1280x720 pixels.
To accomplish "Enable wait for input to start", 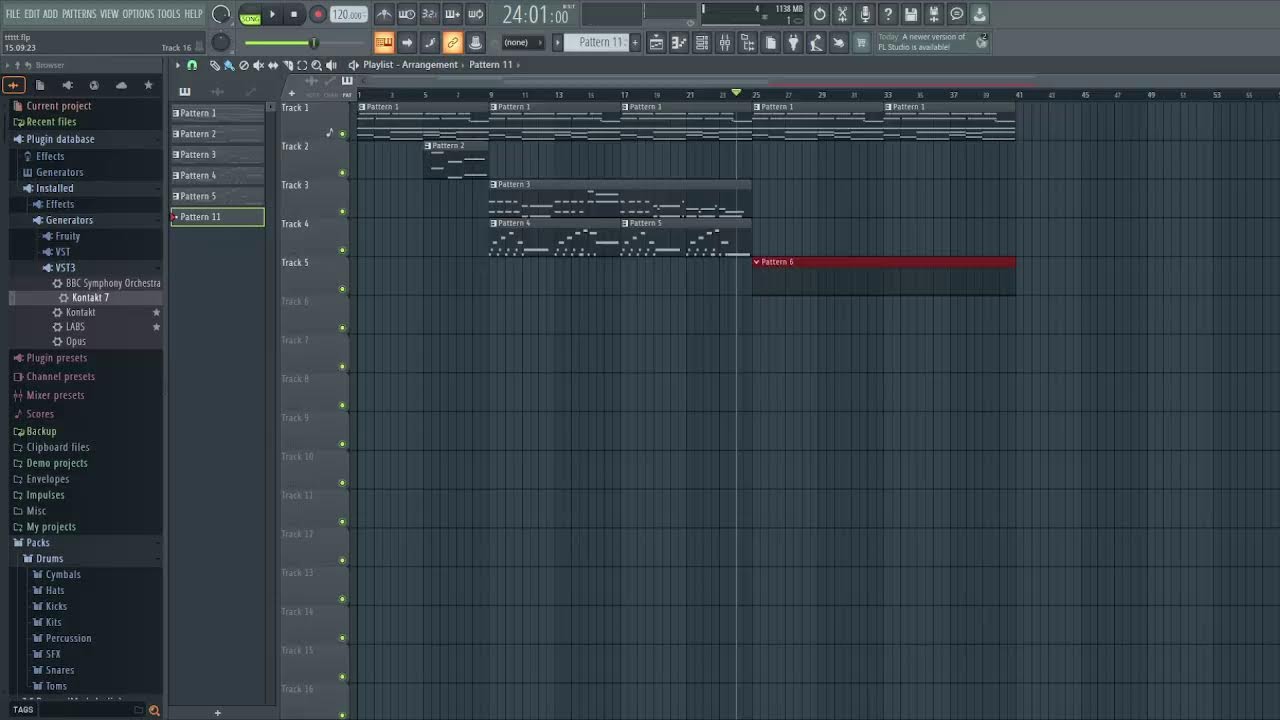I will click(407, 14).
